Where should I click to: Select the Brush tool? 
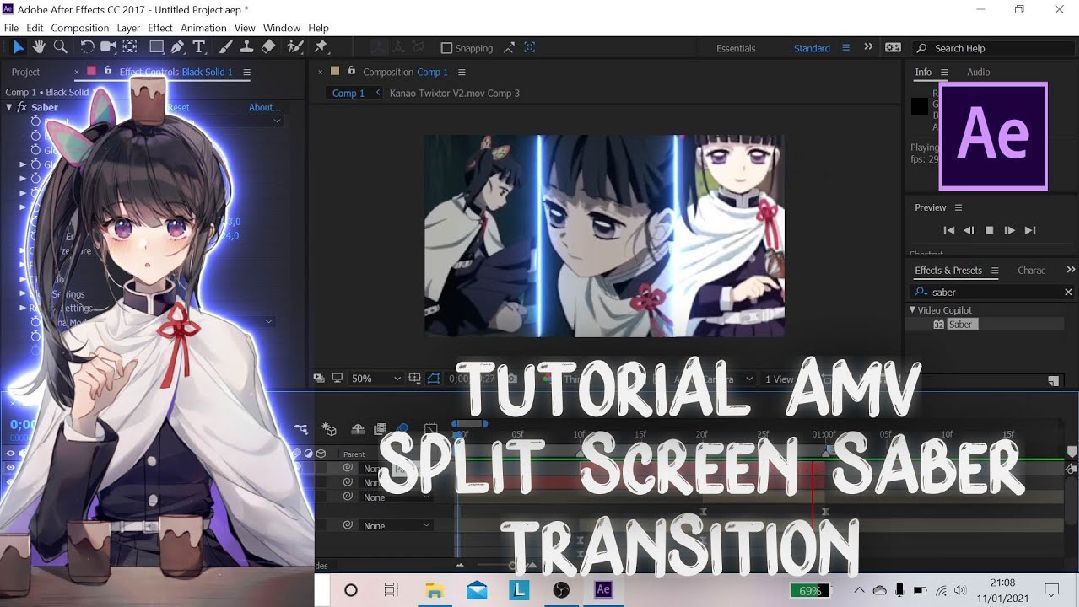pos(225,47)
